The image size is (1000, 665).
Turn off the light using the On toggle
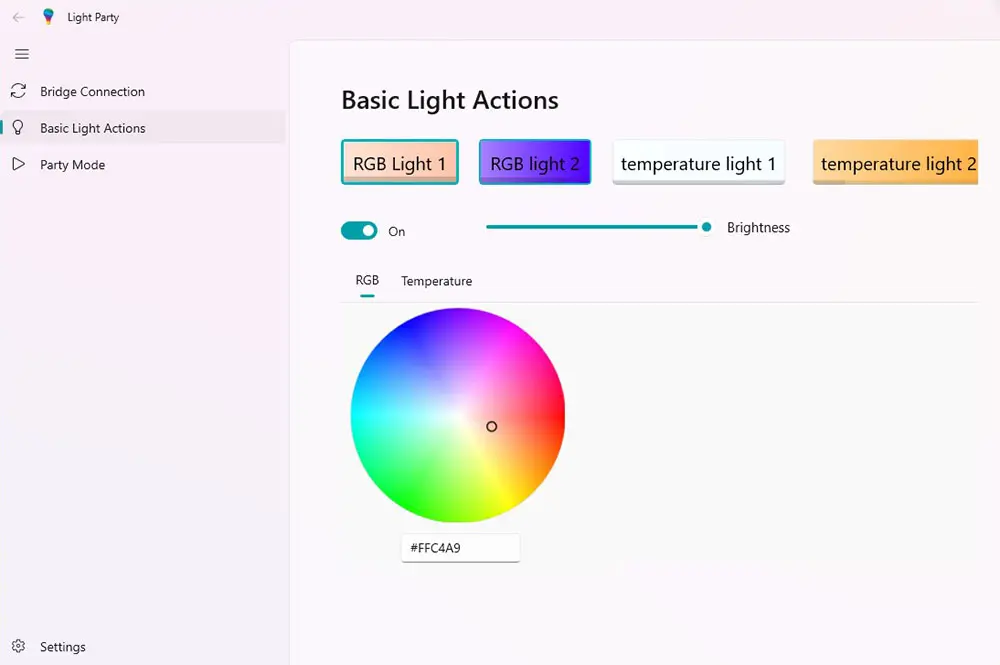(359, 230)
